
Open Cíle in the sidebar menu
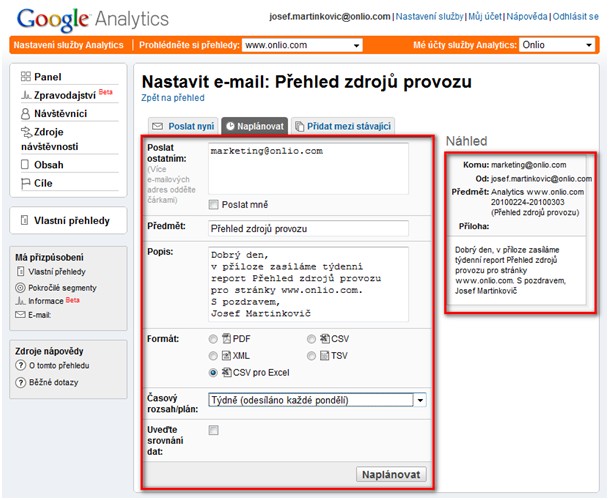pos(43,183)
